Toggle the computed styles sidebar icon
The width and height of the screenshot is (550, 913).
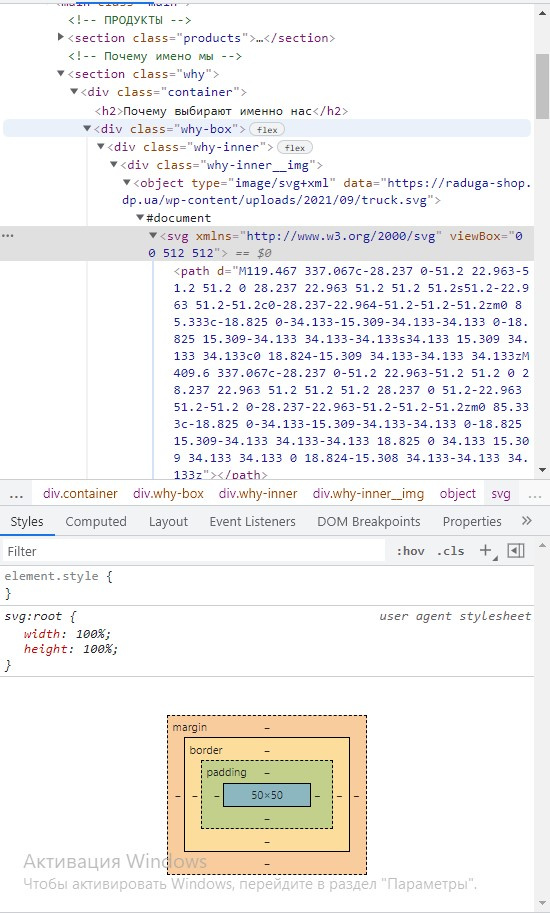[516, 550]
